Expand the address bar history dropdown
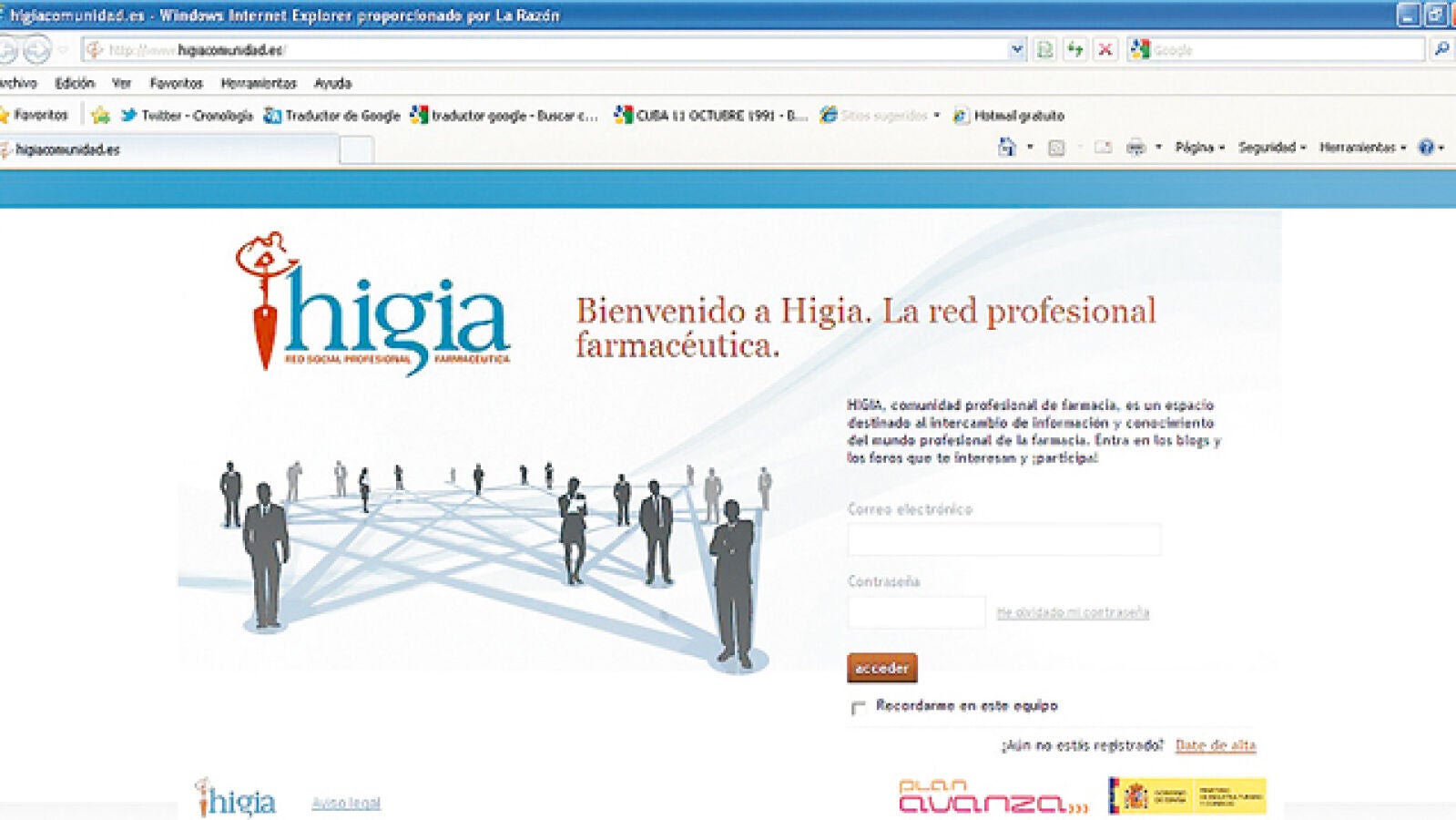Viewport: 1456px width, 820px height. (1017, 49)
